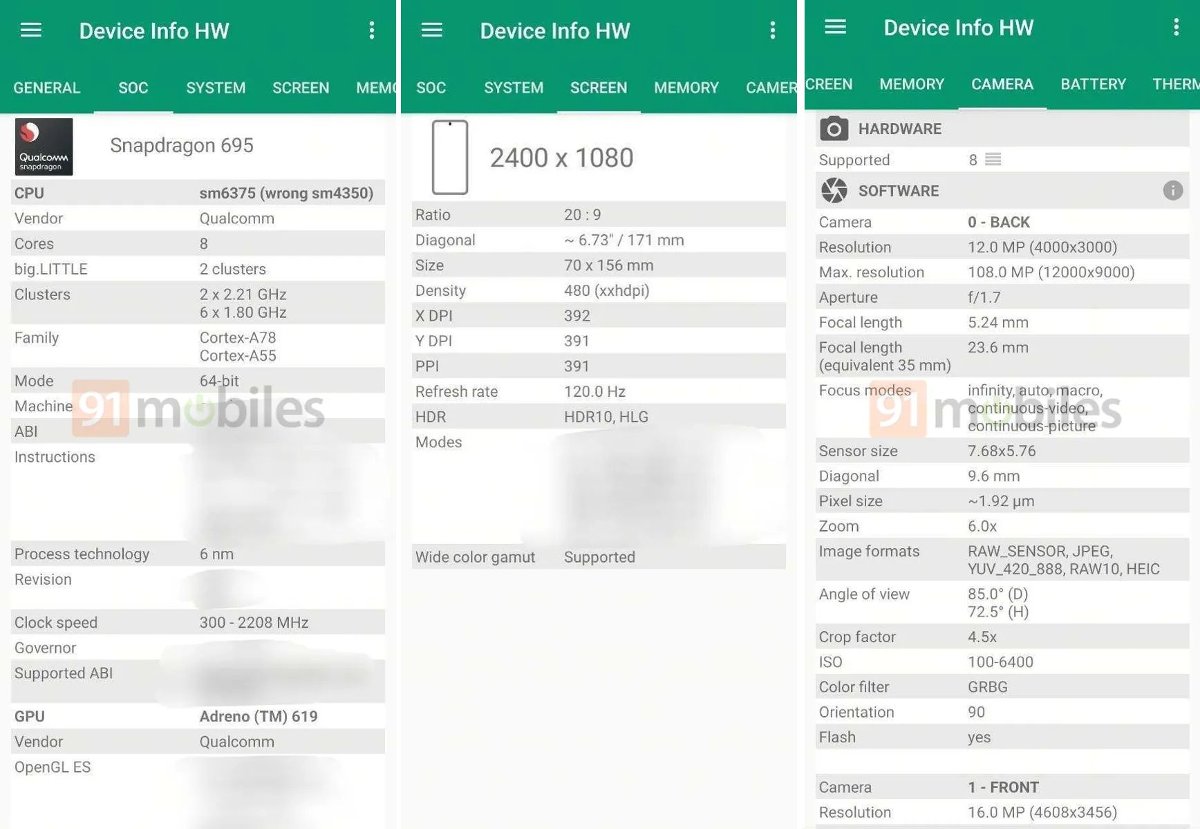Tap Clock speed value 300 - 2208 MHz

pyautogui.click(x=254, y=622)
